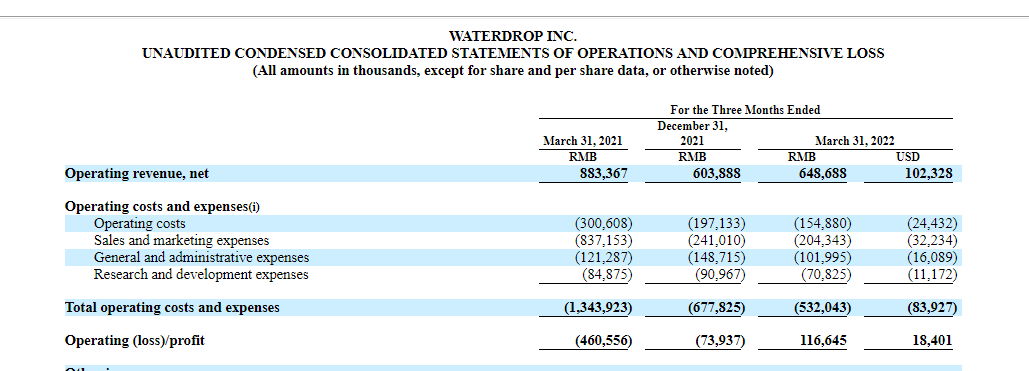This screenshot has height=371, width=1029.
Task: Select General and administrative expenses label
Action: point(201,257)
